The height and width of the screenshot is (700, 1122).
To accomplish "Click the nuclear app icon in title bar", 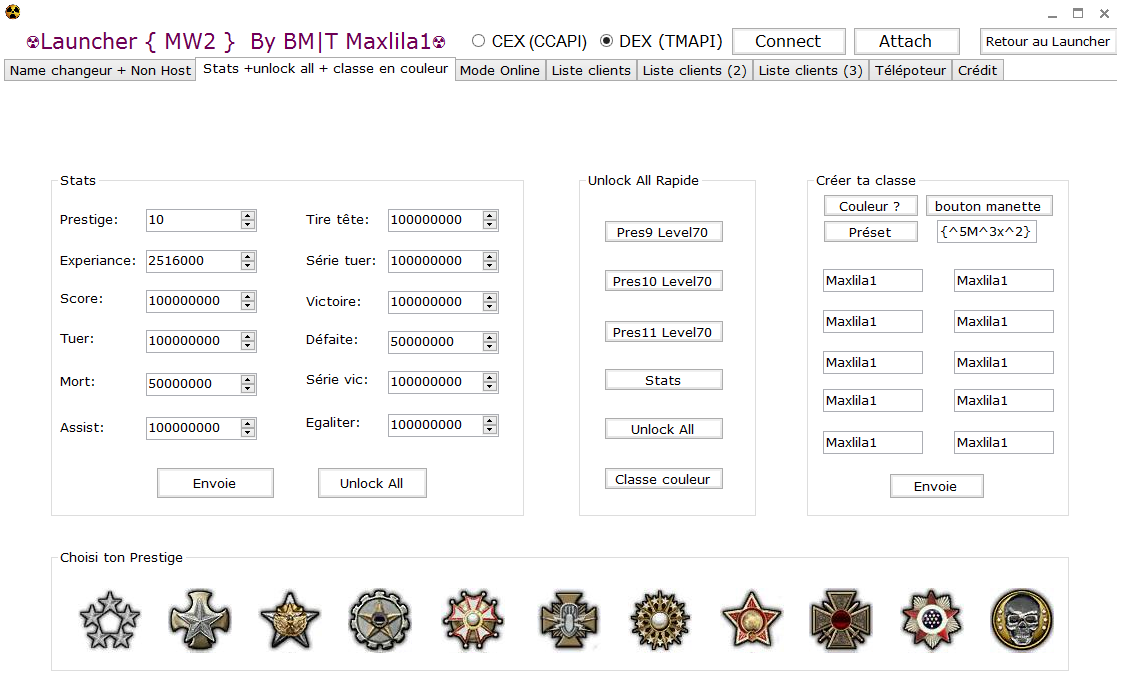I will click(12, 11).
